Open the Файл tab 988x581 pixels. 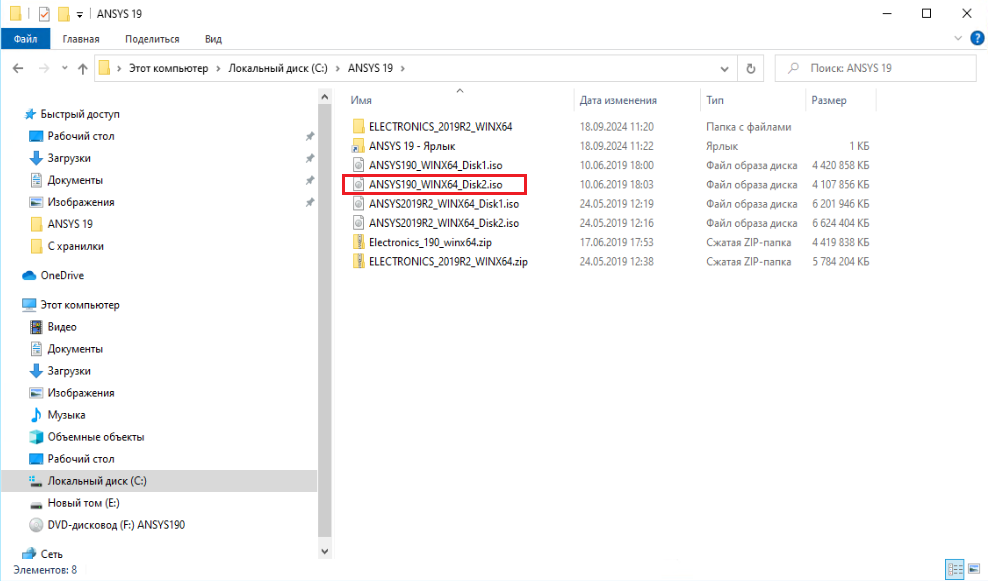point(25,39)
